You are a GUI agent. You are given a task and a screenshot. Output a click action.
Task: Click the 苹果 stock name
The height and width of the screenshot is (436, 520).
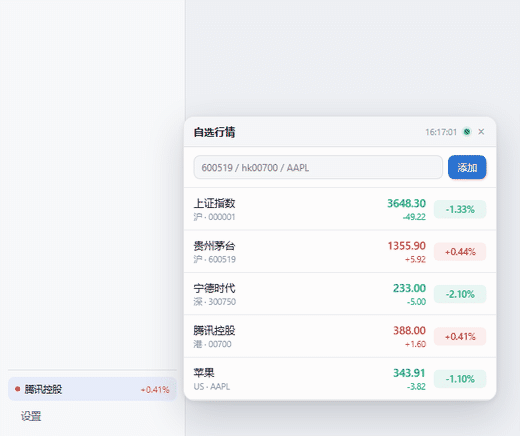(204, 373)
